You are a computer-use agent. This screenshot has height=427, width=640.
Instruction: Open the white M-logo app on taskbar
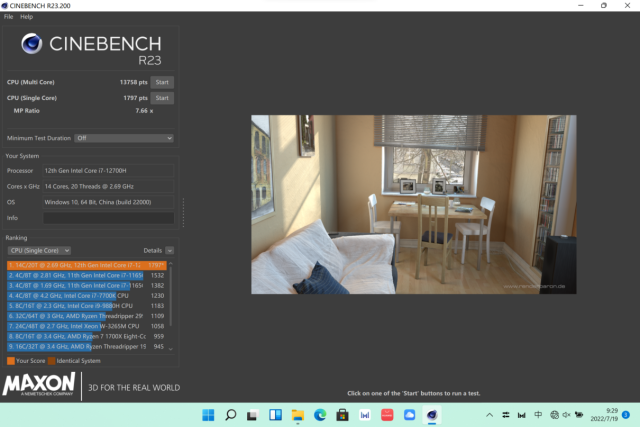point(365,415)
